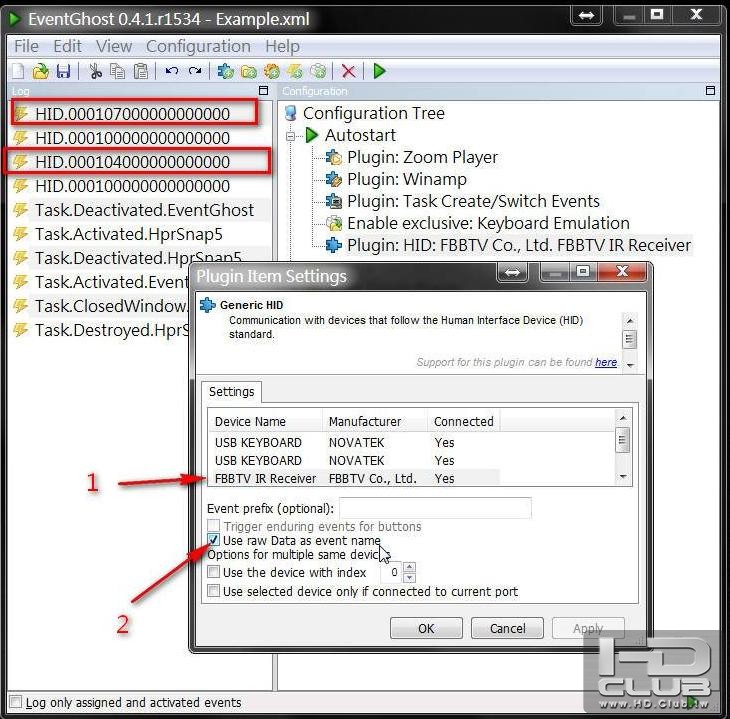730x719 pixels.
Task: Click the Open file folder icon
Action: pos(41,71)
